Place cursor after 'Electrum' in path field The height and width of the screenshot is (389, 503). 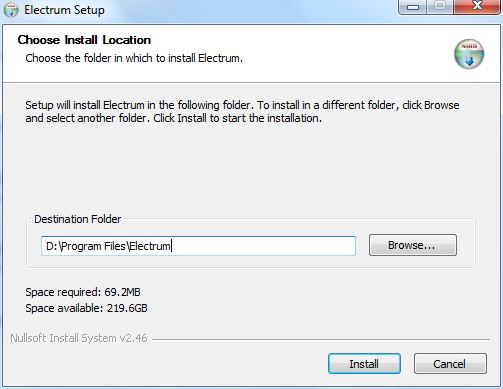click(171, 246)
